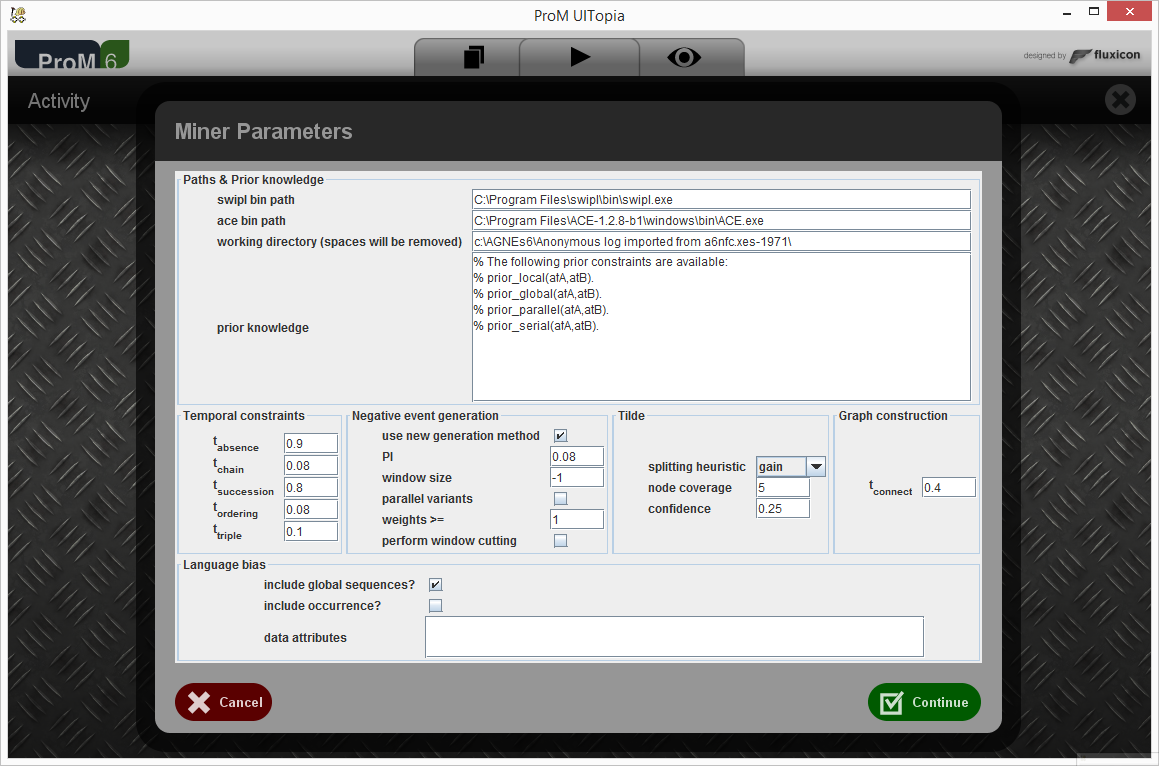Click the ProM 6 logo
The image size is (1159, 766).
coord(72,55)
